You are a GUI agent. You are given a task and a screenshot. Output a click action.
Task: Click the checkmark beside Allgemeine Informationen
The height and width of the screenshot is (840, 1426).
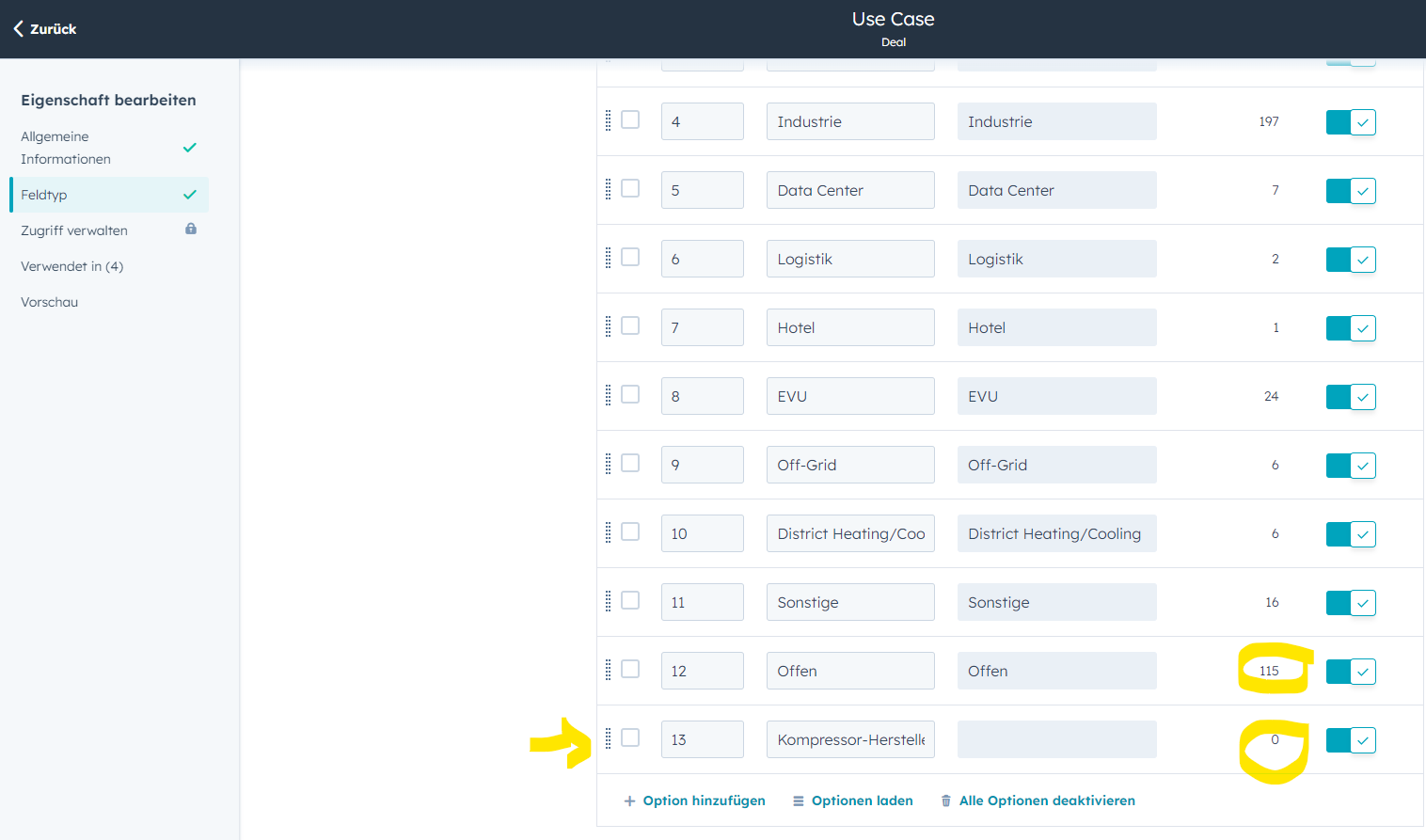pos(189,148)
